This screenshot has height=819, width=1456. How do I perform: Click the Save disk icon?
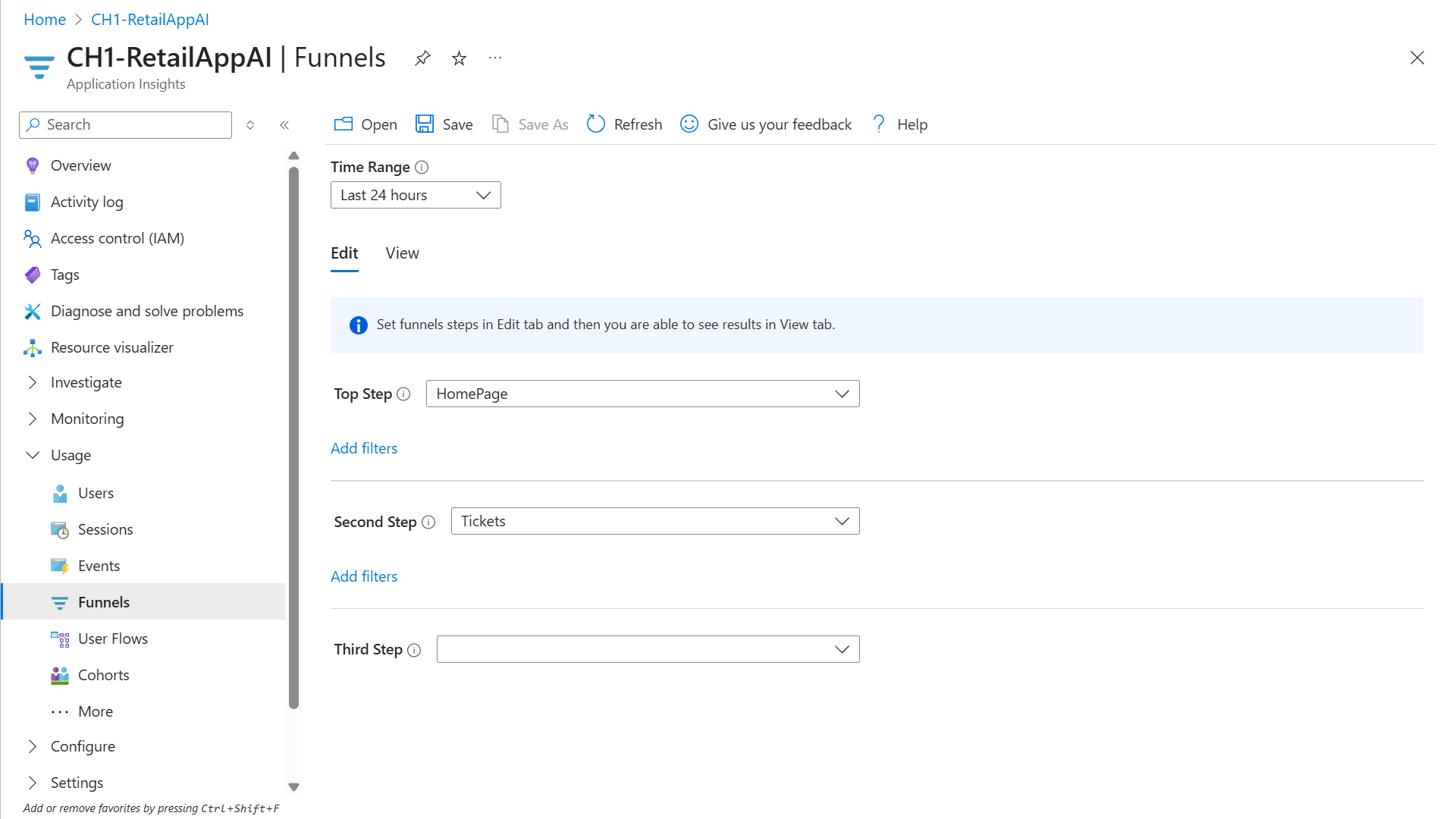pyautogui.click(x=424, y=124)
